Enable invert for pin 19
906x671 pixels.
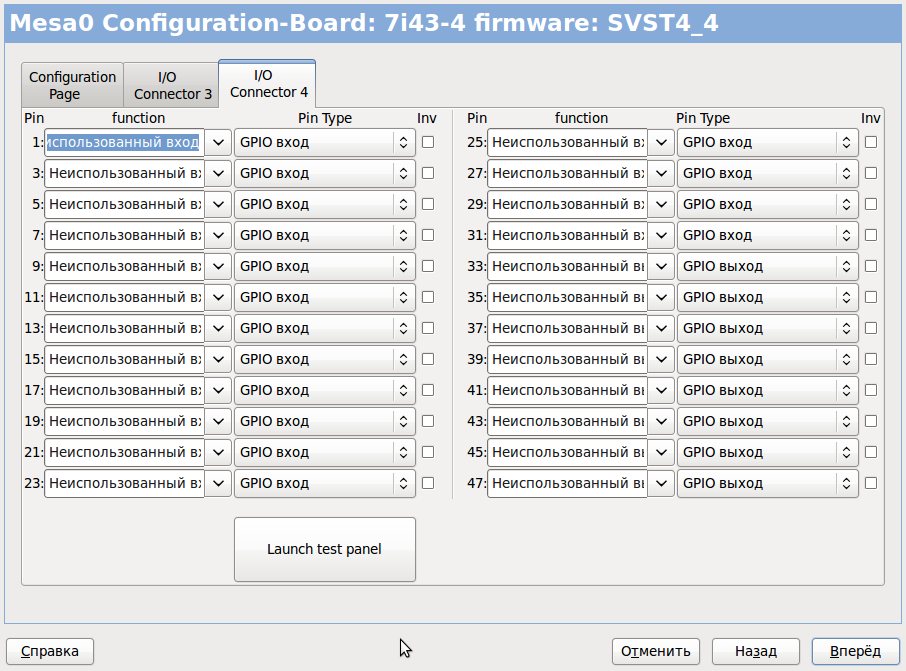click(428, 421)
